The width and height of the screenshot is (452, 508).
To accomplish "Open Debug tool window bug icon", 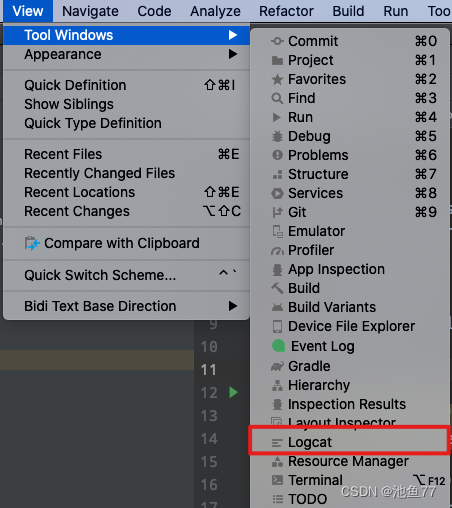I will click(x=277, y=136).
